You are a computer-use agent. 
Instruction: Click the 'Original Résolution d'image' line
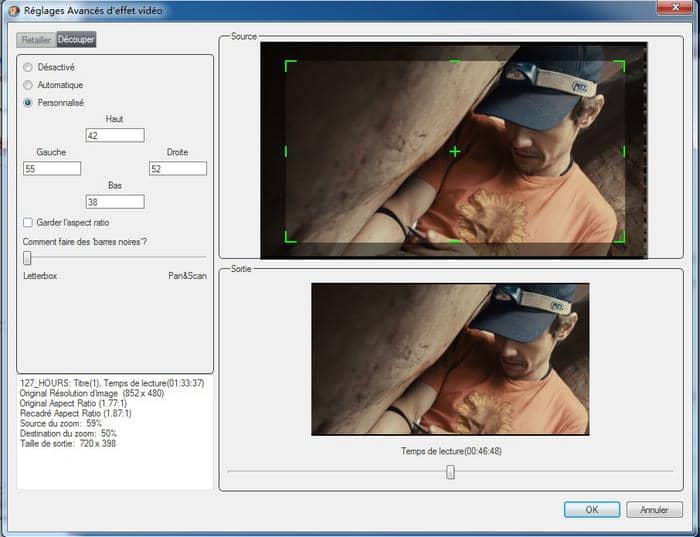(92, 393)
